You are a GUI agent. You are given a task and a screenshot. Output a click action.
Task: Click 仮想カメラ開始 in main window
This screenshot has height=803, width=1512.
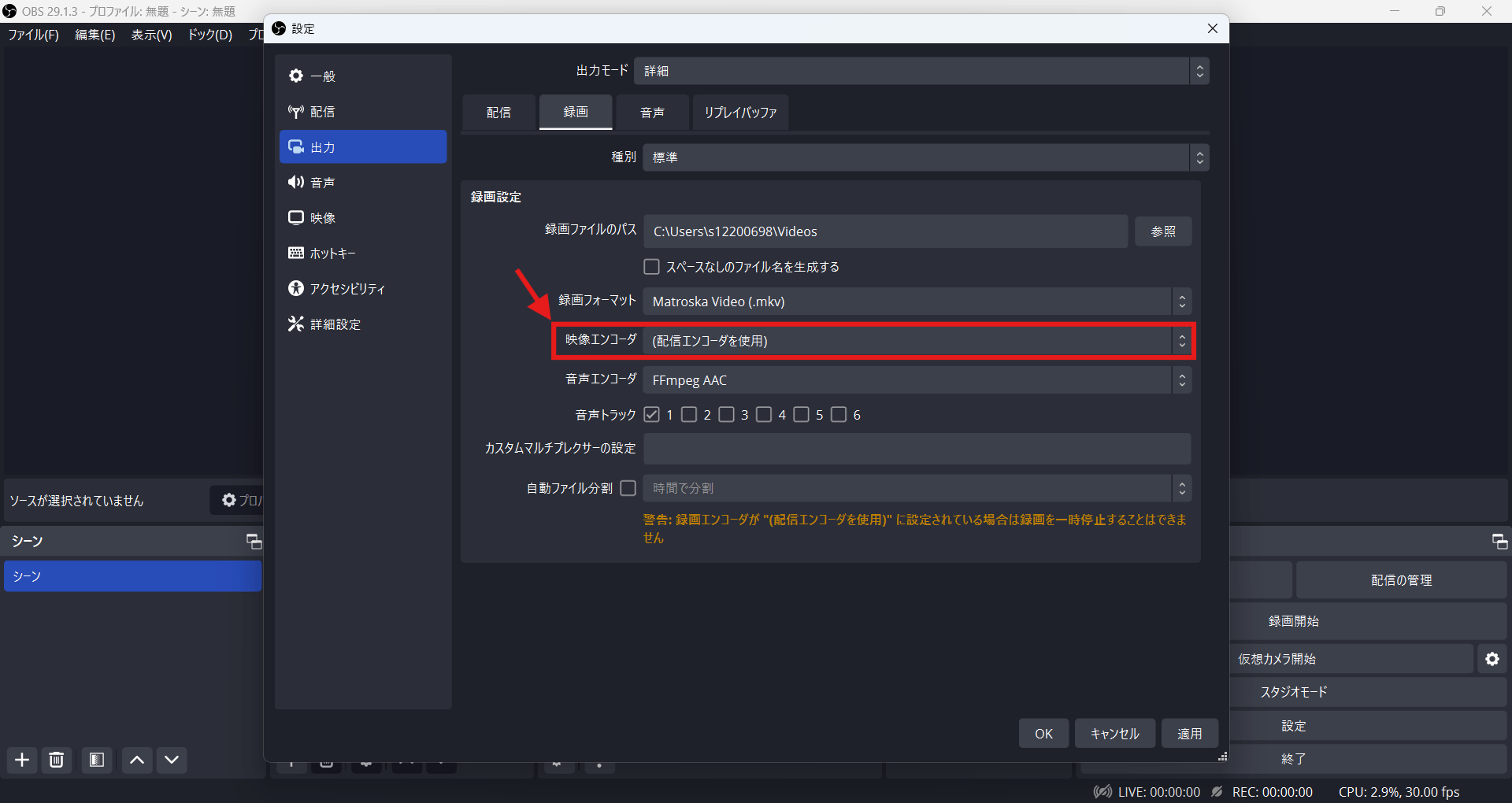coord(1351,659)
